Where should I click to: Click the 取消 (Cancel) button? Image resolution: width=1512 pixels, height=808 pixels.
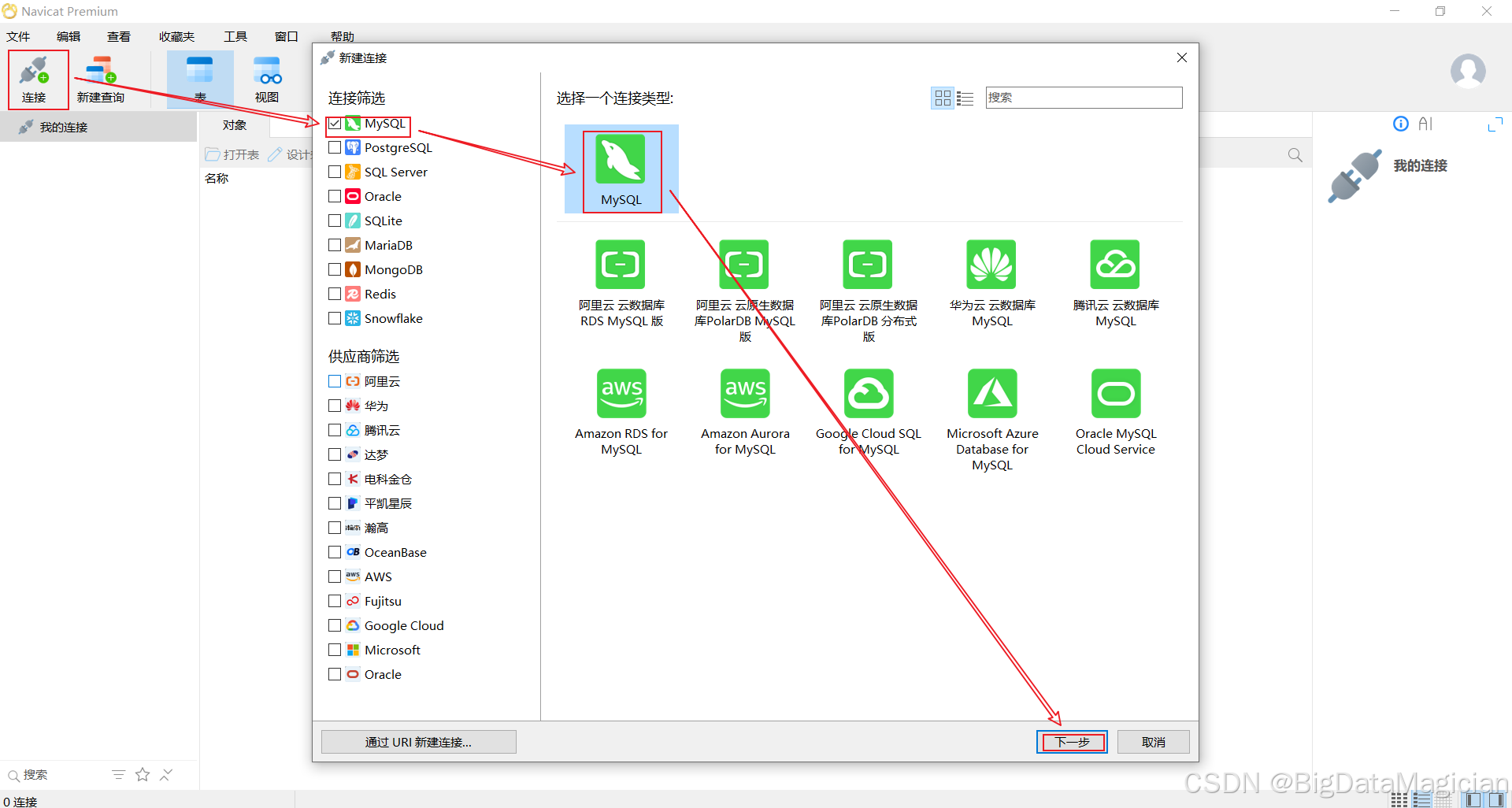[x=1154, y=742]
